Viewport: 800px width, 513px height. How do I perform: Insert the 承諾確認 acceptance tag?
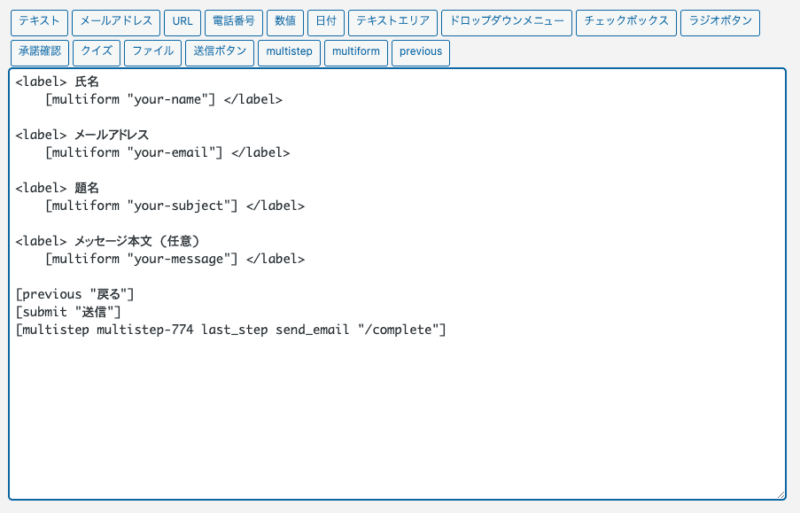coord(40,53)
